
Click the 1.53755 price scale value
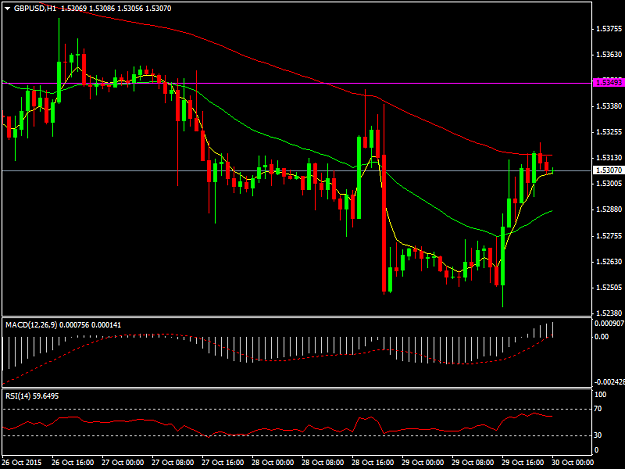pyautogui.click(x=609, y=29)
